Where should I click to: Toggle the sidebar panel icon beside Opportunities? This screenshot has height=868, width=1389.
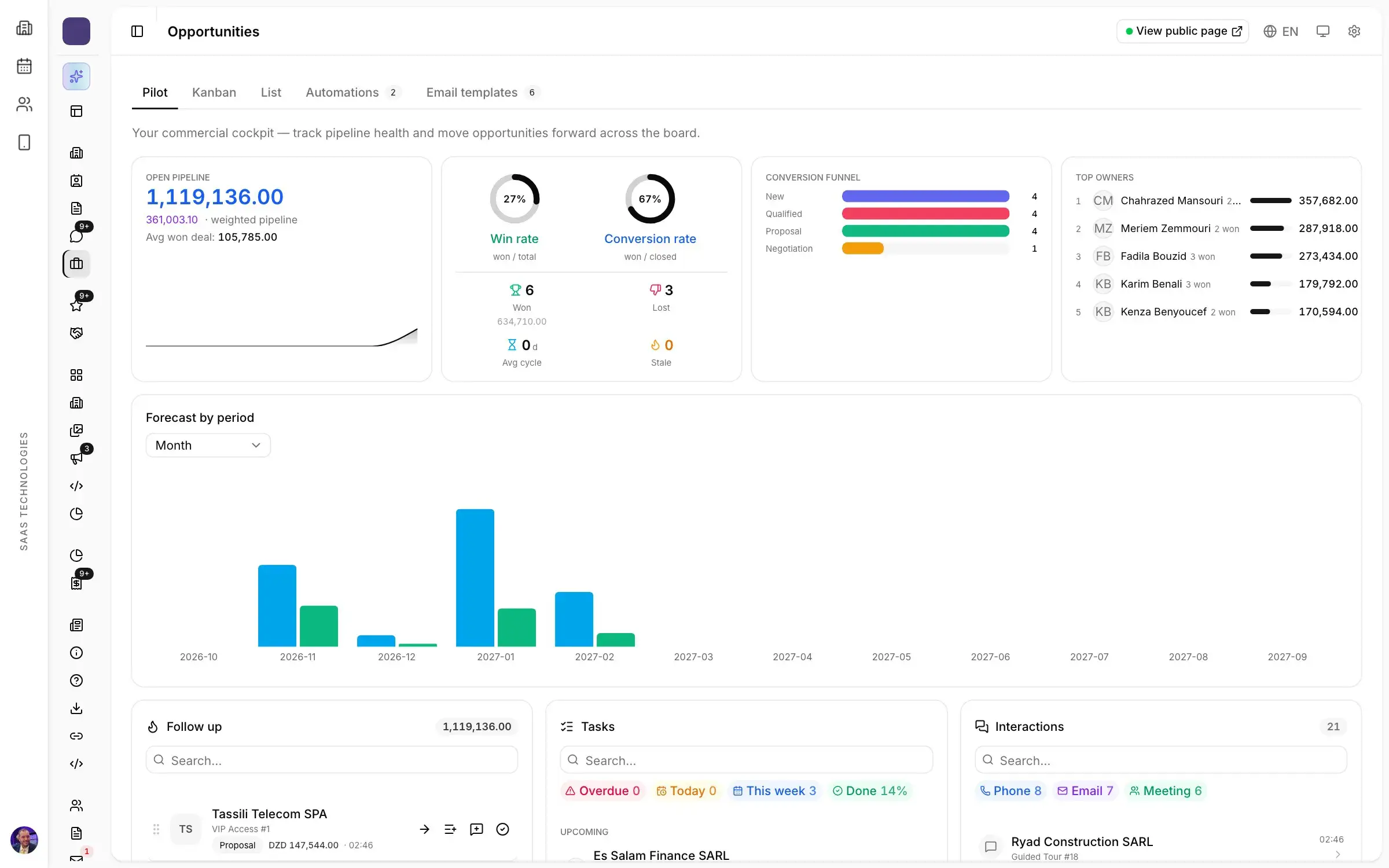(x=137, y=31)
